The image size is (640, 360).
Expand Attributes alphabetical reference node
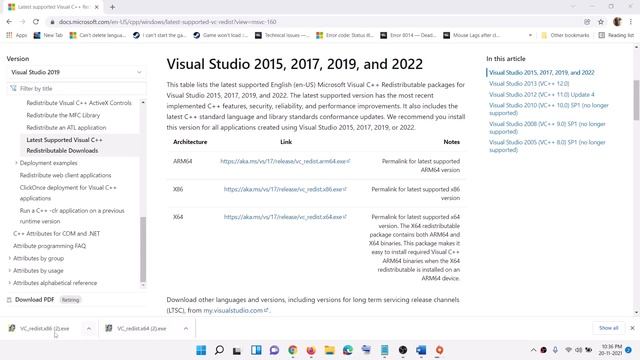click(10, 283)
